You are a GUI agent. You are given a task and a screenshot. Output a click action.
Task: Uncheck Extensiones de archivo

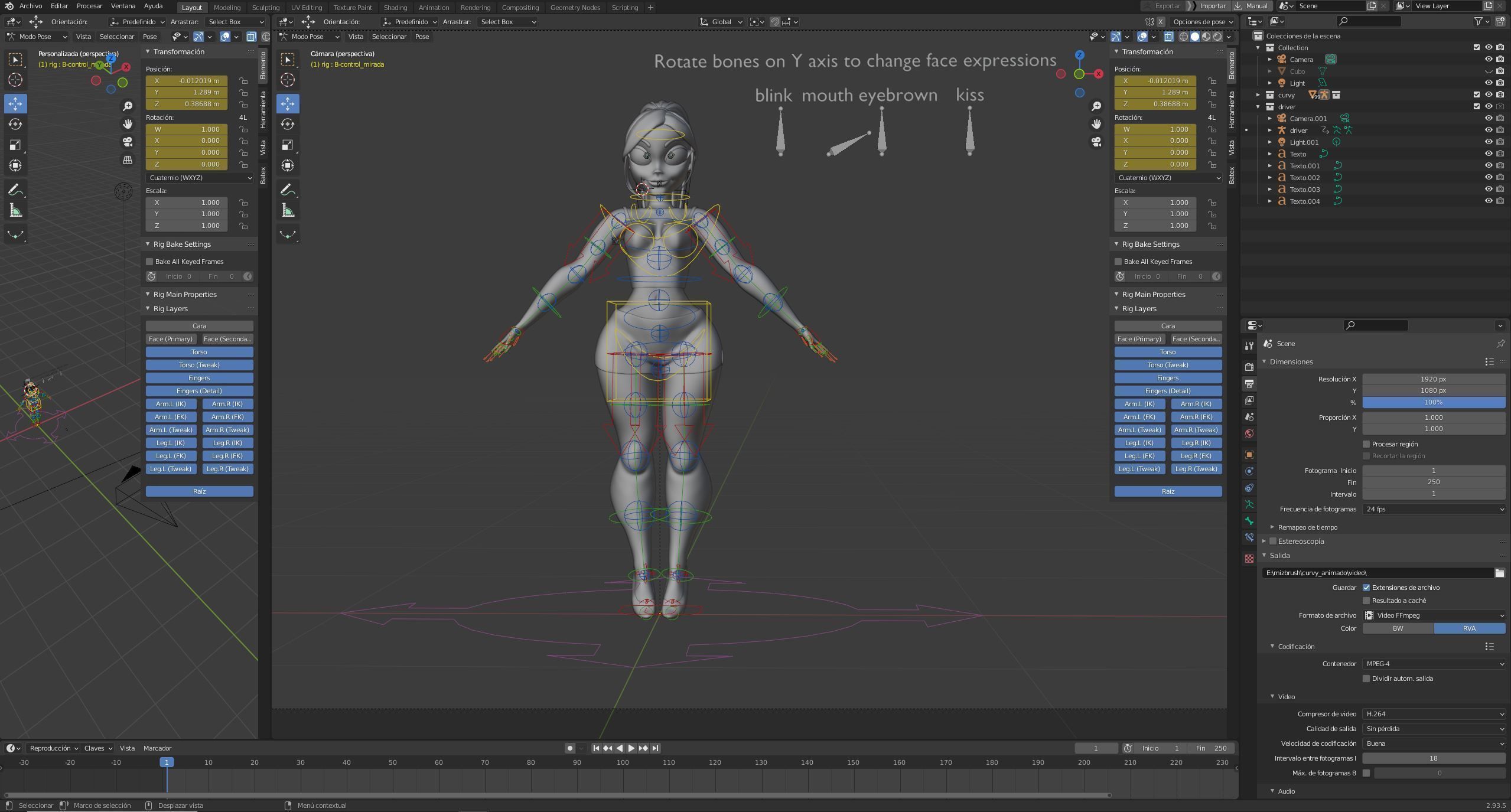coord(1366,588)
